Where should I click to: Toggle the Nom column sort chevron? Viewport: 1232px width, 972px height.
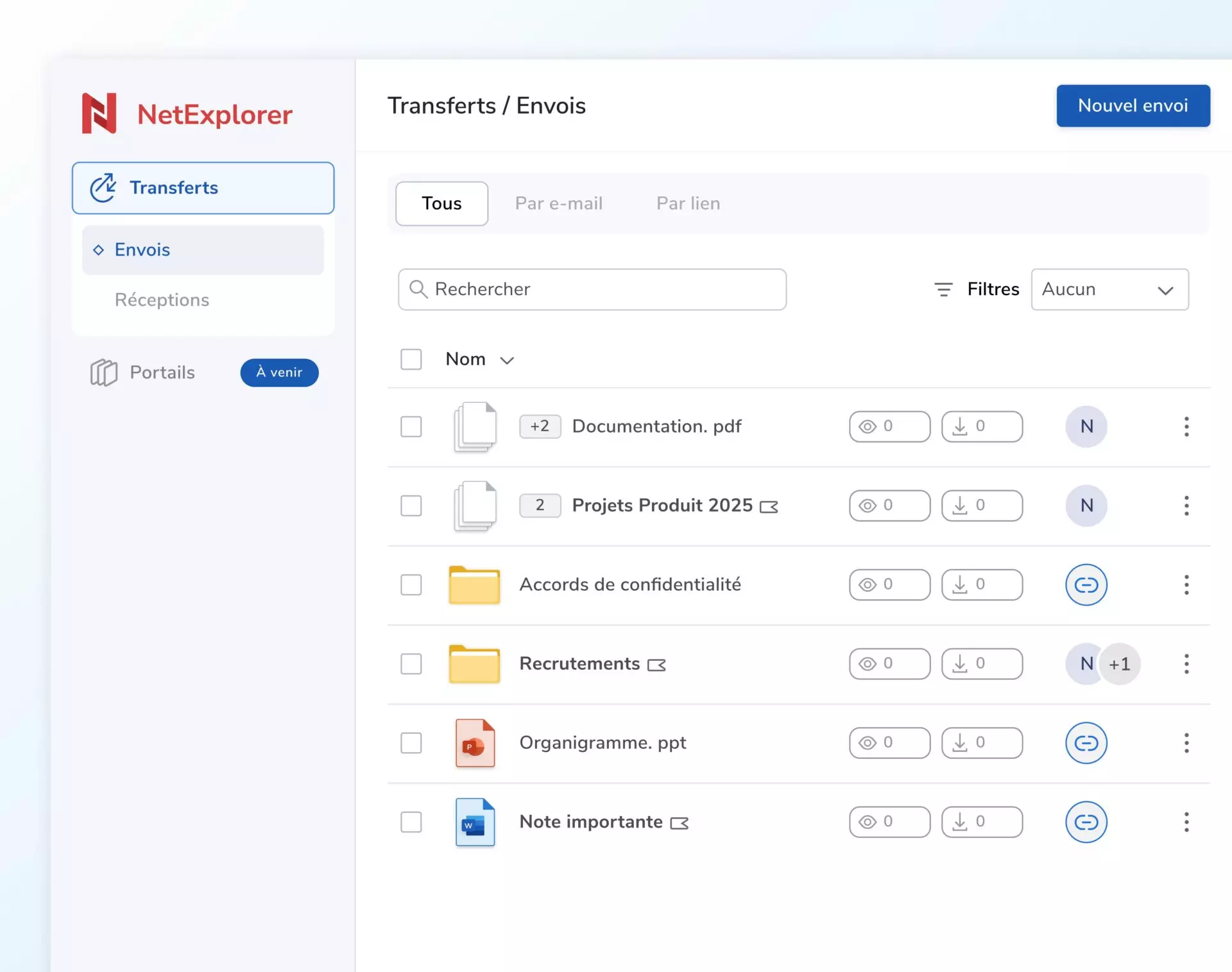(x=507, y=360)
